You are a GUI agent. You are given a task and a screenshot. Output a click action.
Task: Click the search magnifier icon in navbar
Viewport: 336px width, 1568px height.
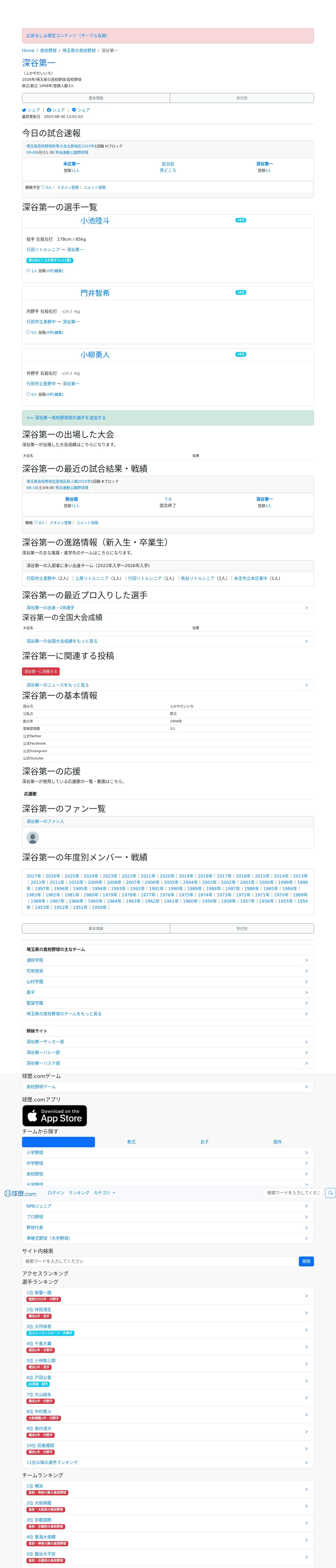[331, 1193]
